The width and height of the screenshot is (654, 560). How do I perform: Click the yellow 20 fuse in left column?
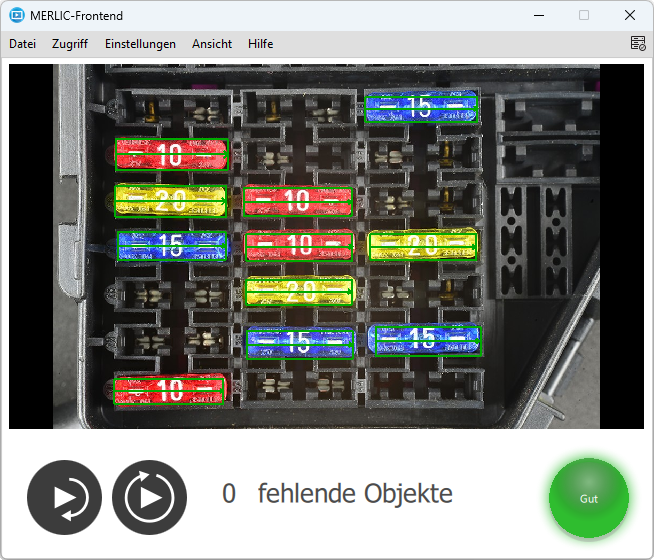[171, 200]
